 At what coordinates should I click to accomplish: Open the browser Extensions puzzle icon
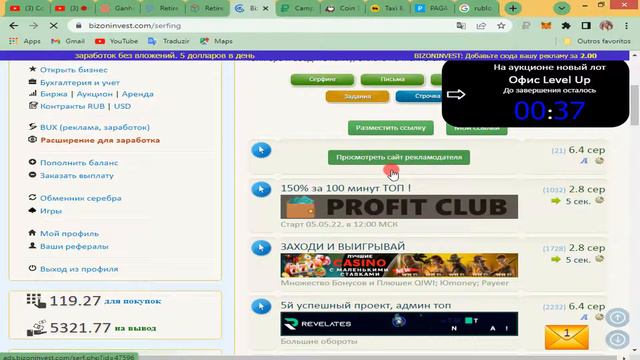click(566, 26)
